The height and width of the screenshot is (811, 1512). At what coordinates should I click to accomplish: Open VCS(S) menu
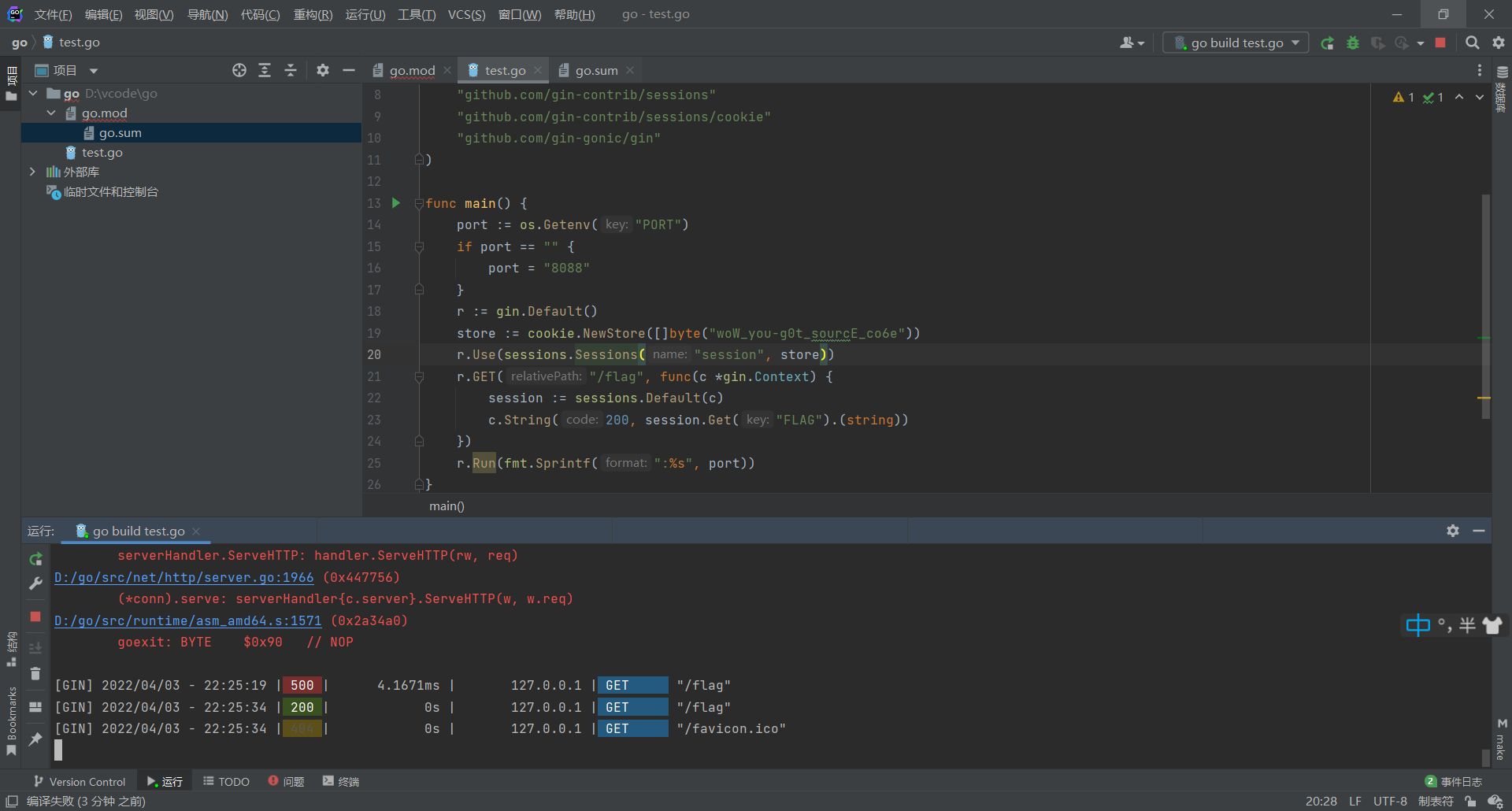click(x=466, y=14)
